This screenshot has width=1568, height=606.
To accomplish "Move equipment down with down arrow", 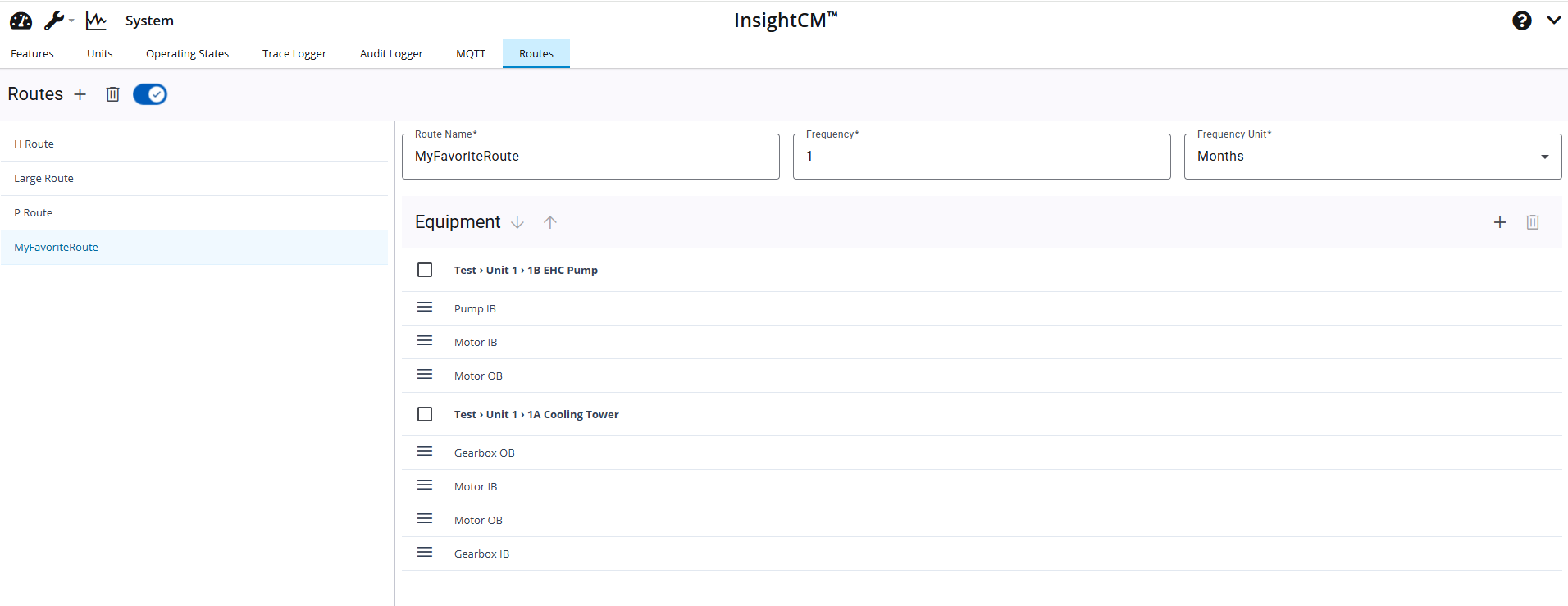I will click(x=517, y=222).
